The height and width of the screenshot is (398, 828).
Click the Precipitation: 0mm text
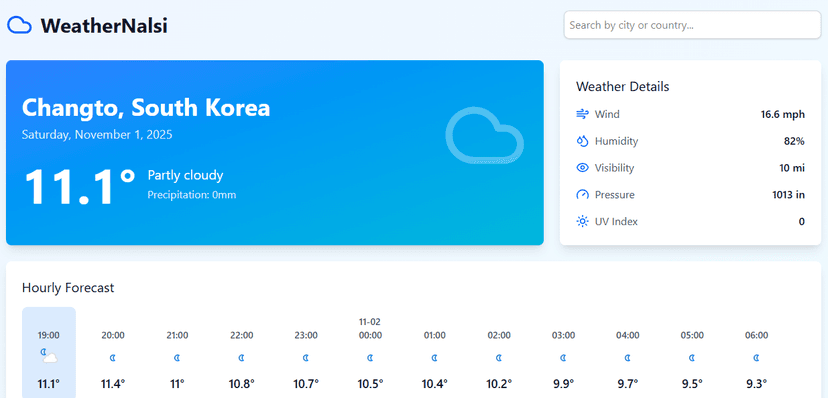point(192,195)
